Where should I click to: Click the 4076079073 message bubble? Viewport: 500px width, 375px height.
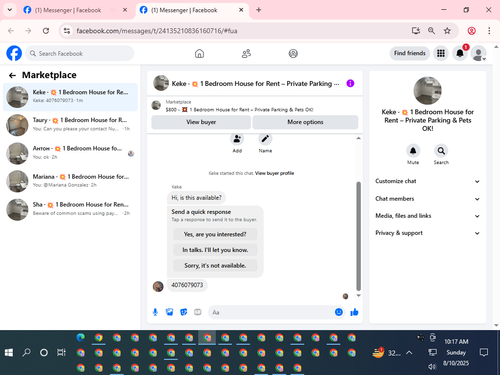click(187, 285)
